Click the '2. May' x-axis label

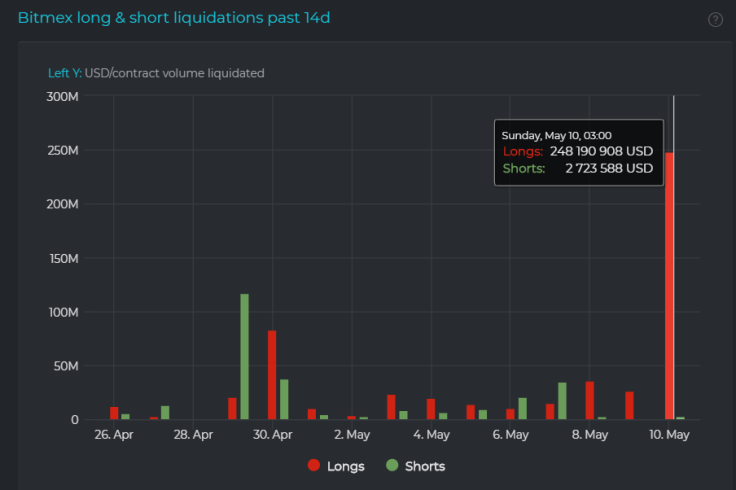tap(352, 435)
